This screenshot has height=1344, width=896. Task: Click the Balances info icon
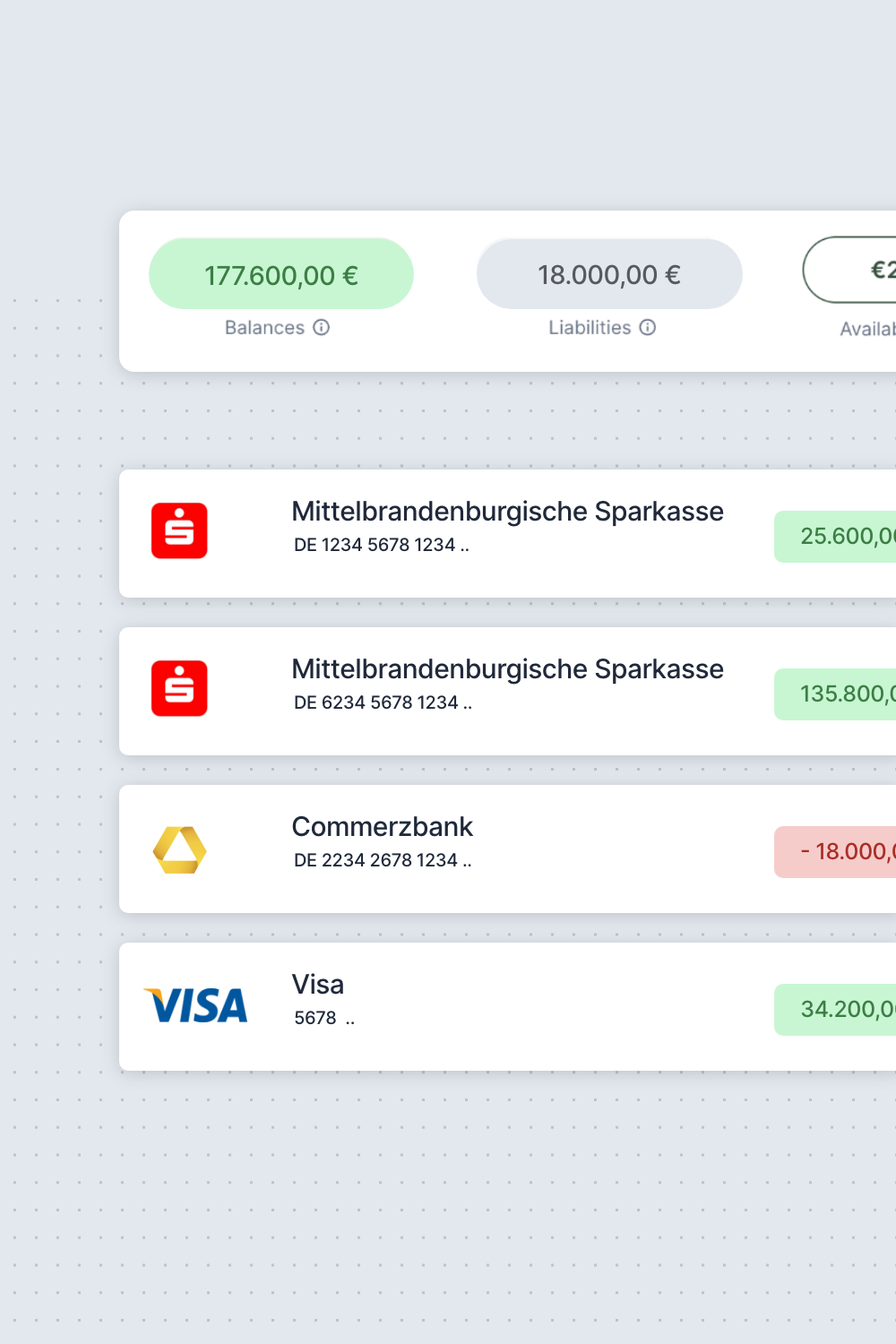[x=322, y=328]
